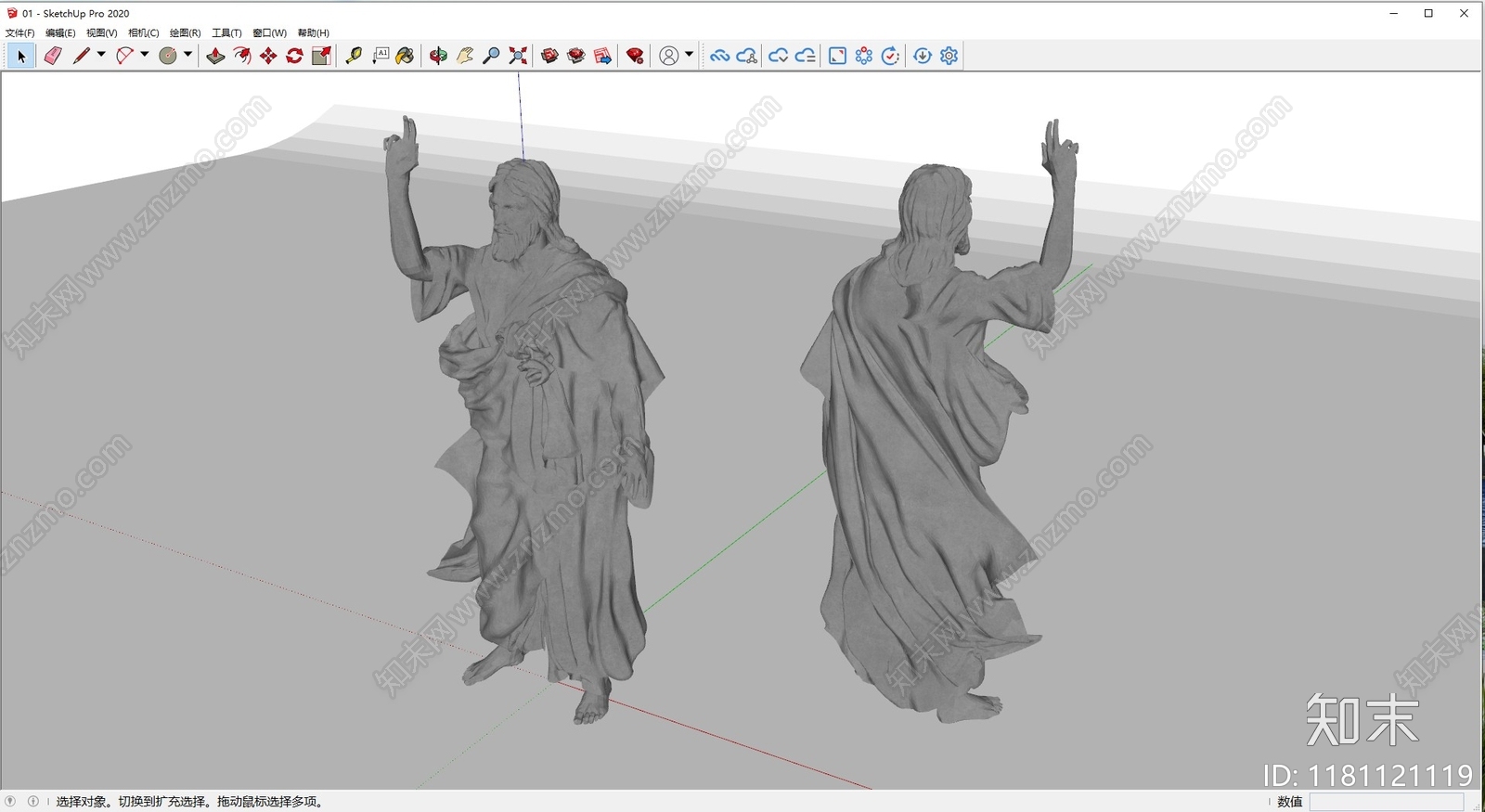Image resolution: width=1485 pixels, height=812 pixels.
Task: Click the Trimble Connect link icon
Action: point(719,56)
